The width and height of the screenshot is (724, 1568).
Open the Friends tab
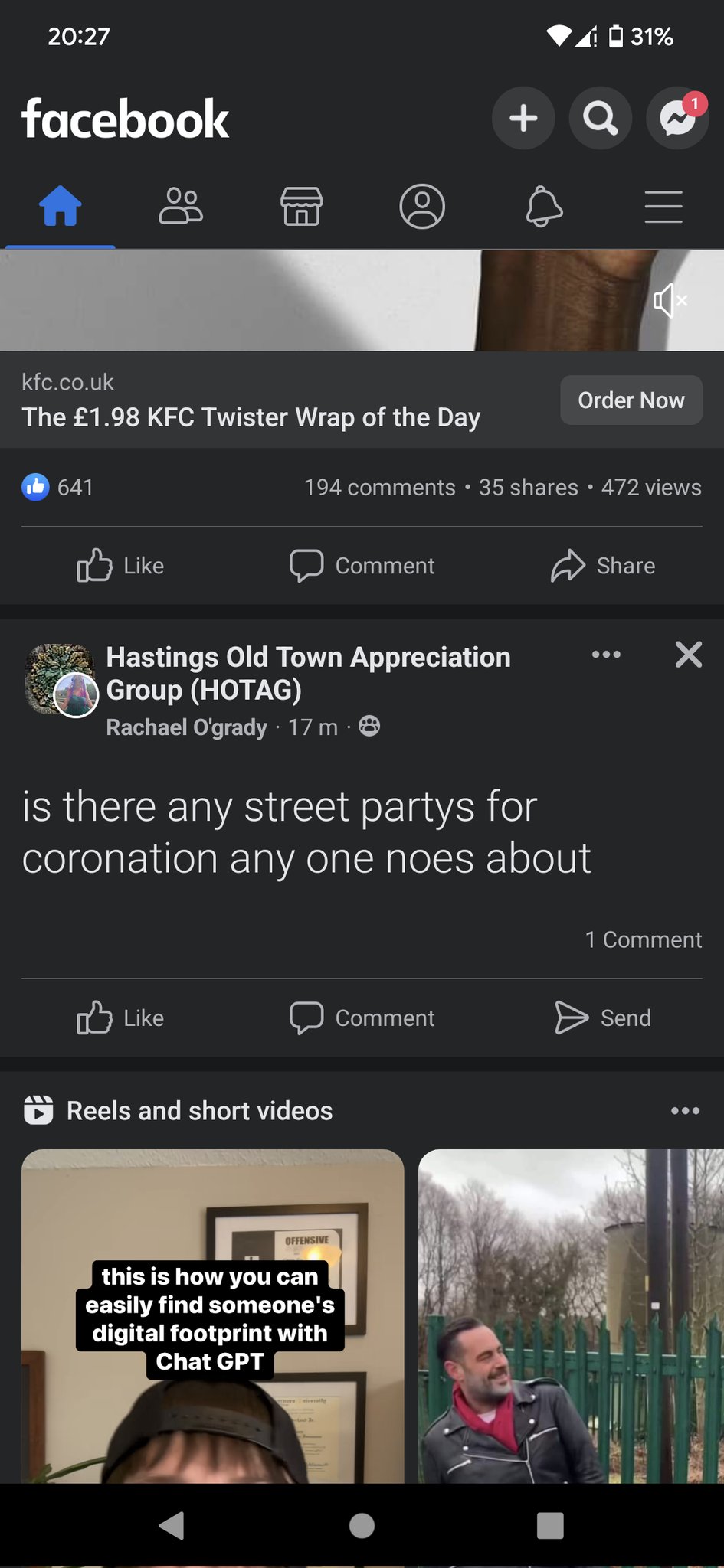[181, 207]
